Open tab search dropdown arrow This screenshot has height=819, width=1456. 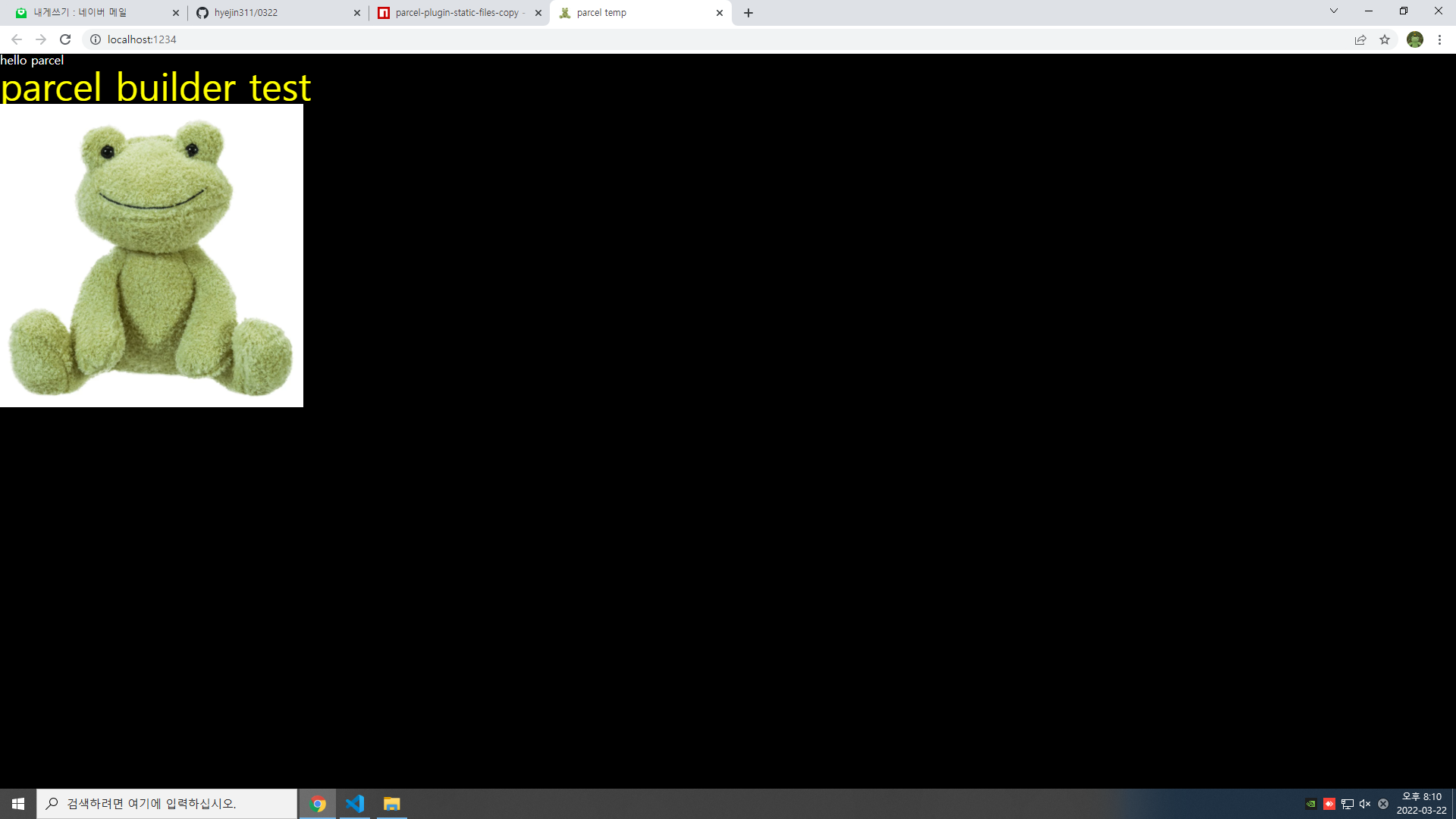1334,11
